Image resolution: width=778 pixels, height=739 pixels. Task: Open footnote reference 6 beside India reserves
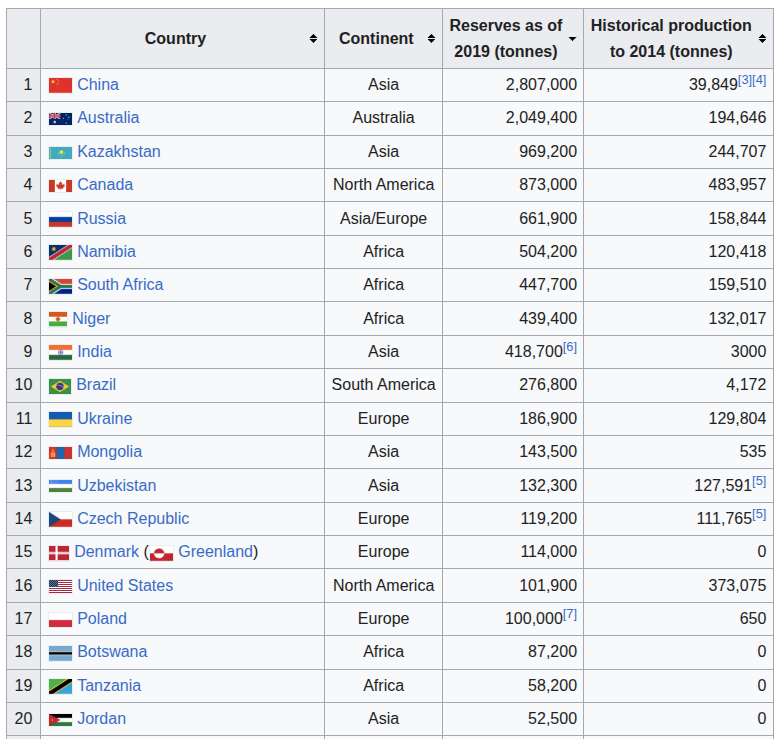pos(570,347)
